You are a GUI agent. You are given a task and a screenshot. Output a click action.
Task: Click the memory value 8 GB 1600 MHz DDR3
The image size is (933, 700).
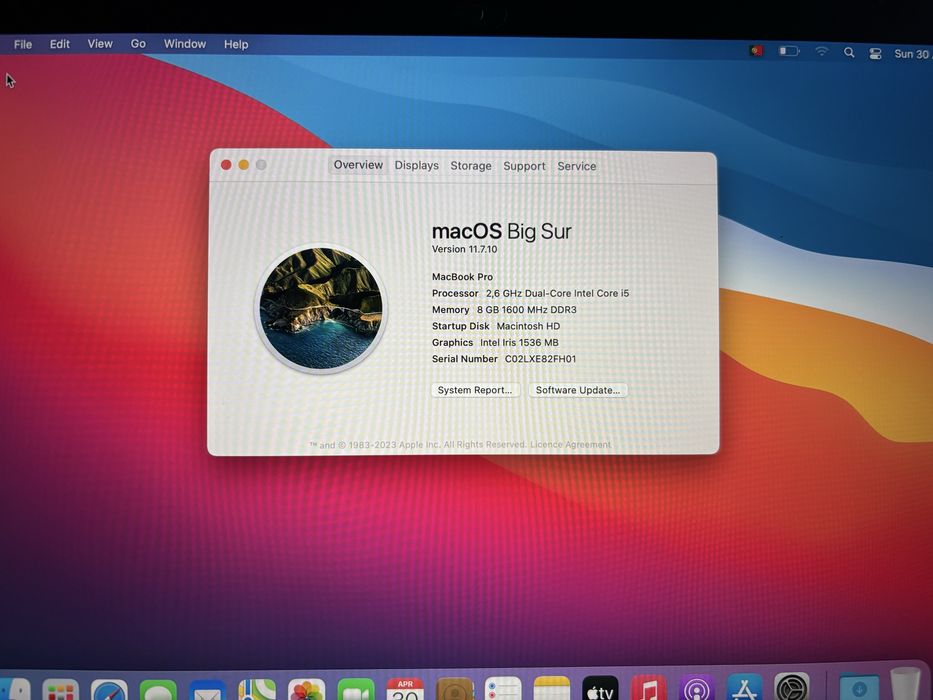(527, 310)
